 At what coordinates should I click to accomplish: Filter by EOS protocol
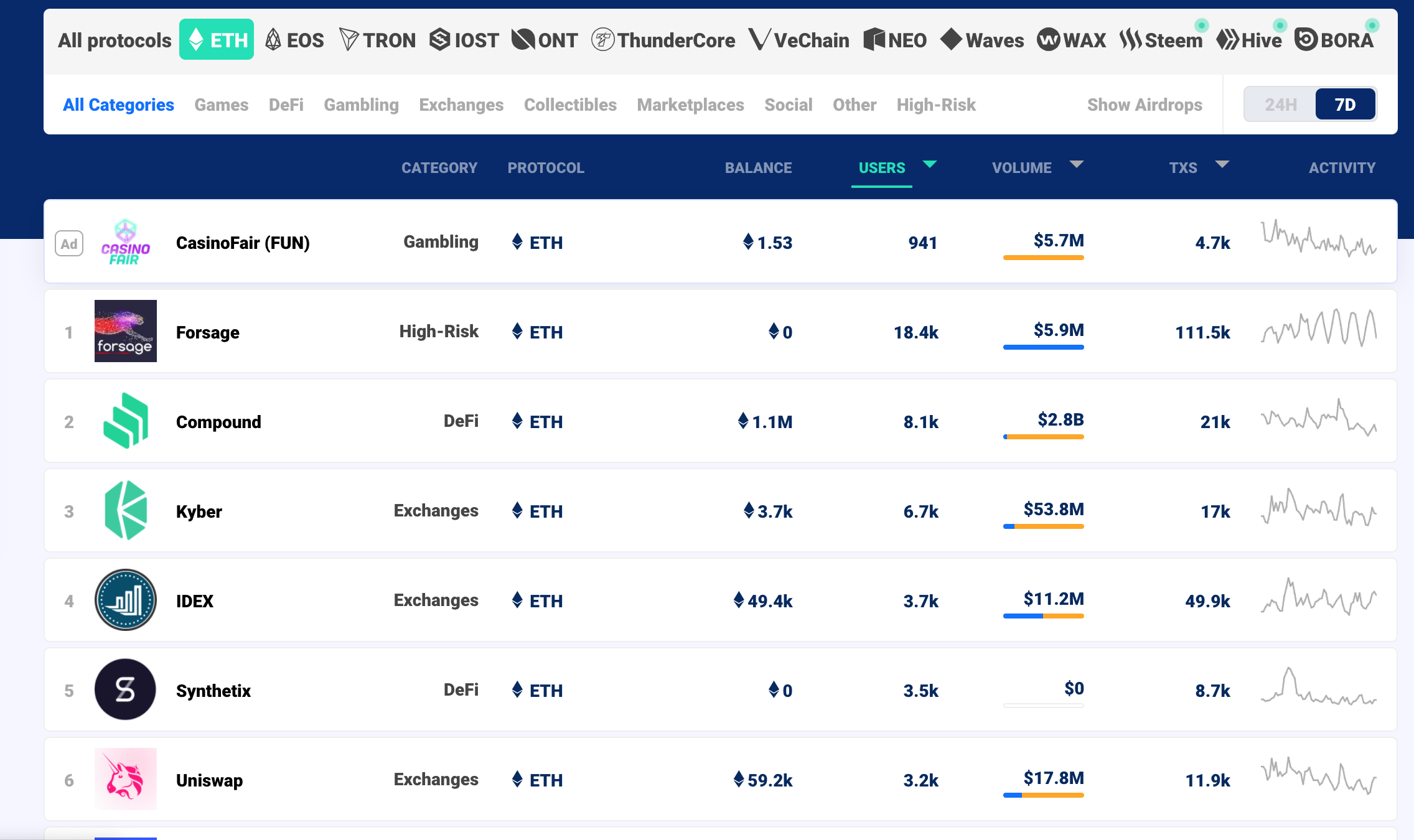click(x=294, y=40)
